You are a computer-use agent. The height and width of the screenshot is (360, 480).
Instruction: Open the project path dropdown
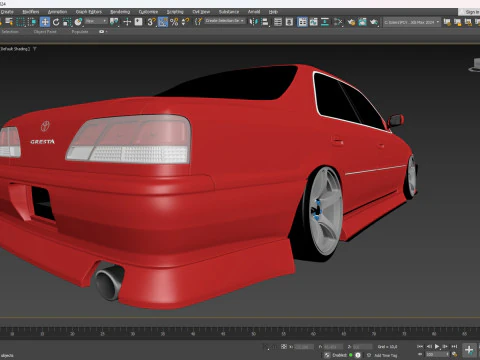(x=412, y=22)
